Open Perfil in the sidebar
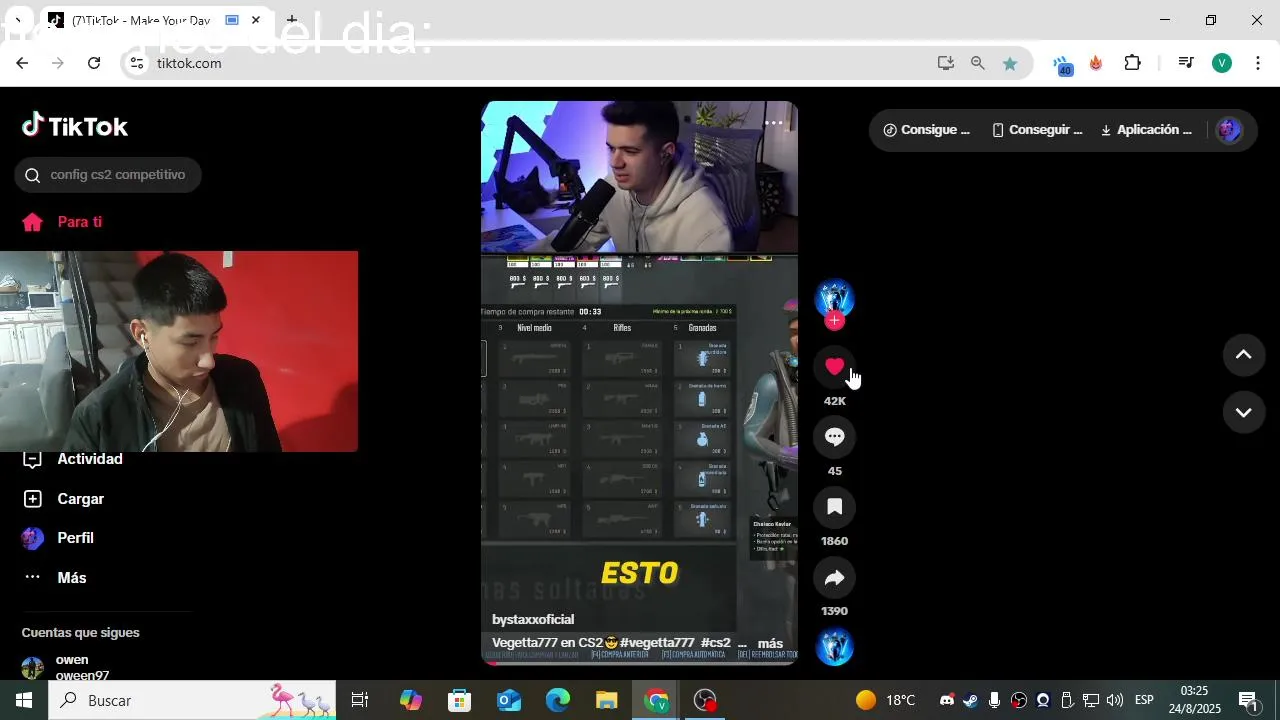This screenshot has height=720, width=1280. (x=58, y=538)
